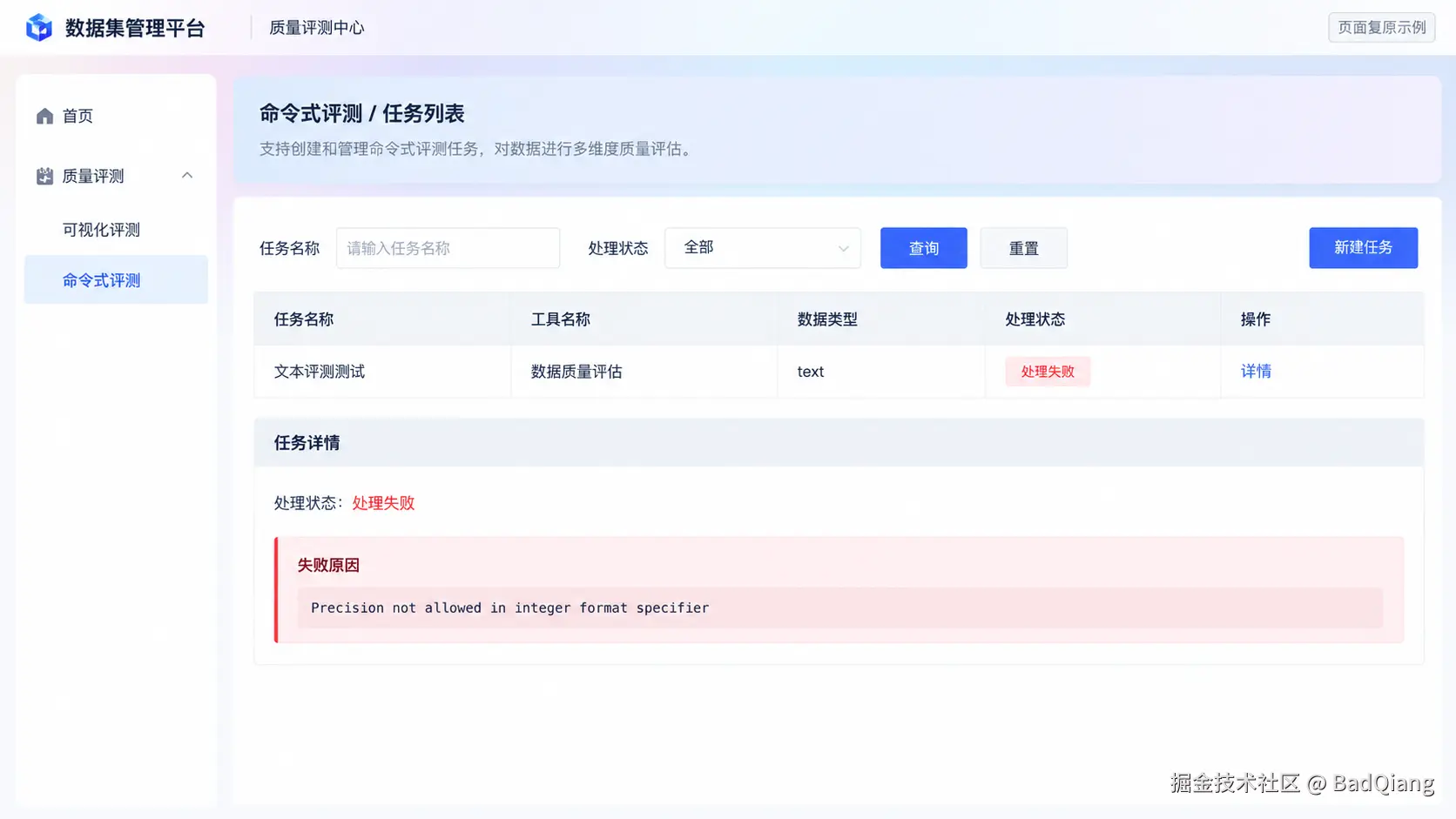The image size is (1456, 819).
Task: Focus the 任务名称 input field
Action: pyautogui.click(x=448, y=248)
